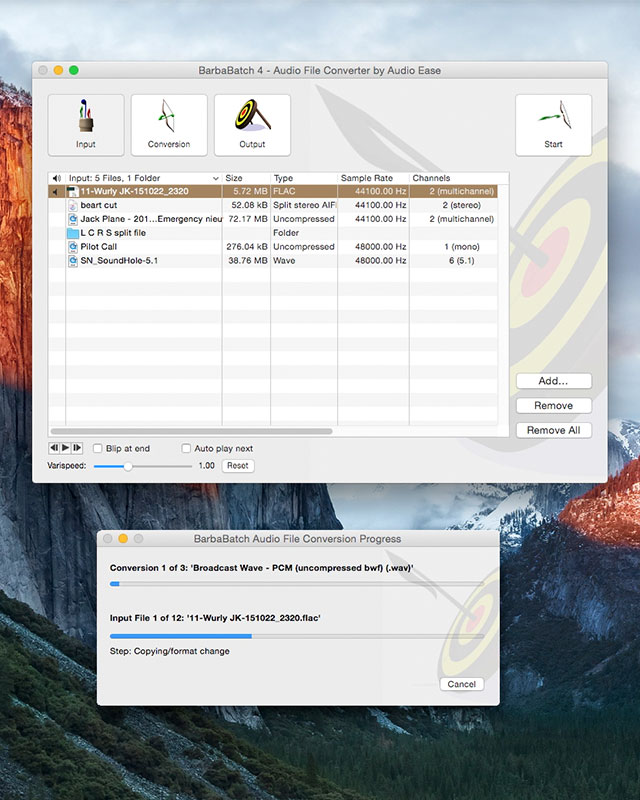Click the Split stereo AIF type cell
The width and height of the screenshot is (640, 800).
[304, 205]
